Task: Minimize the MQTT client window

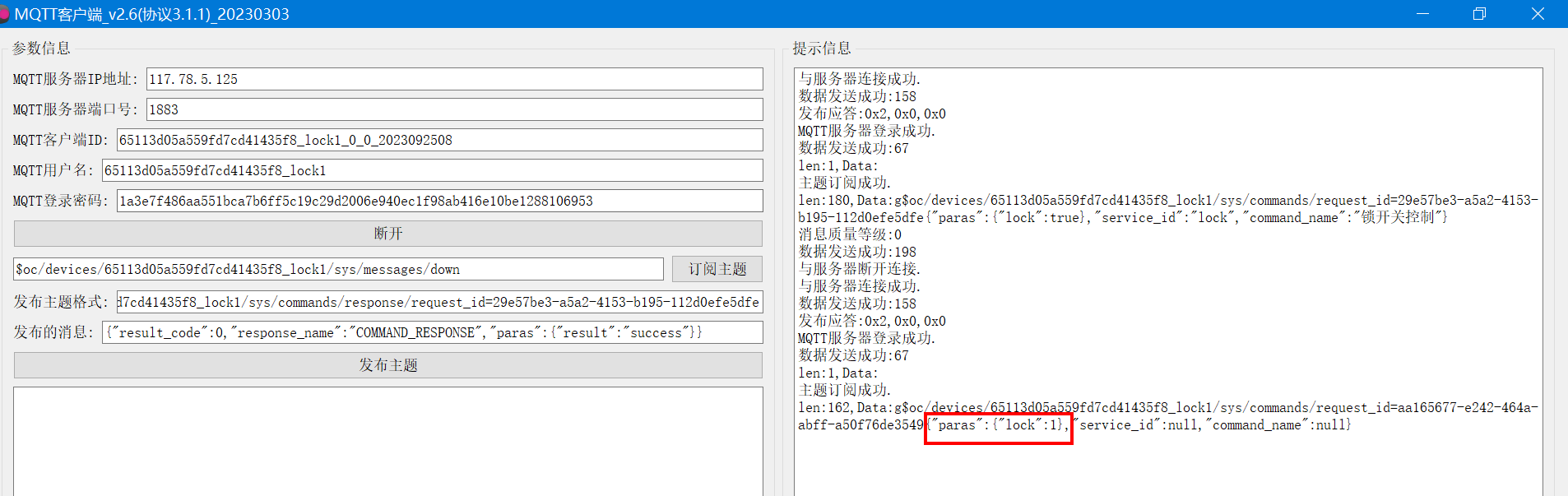Action: click(x=1422, y=14)
